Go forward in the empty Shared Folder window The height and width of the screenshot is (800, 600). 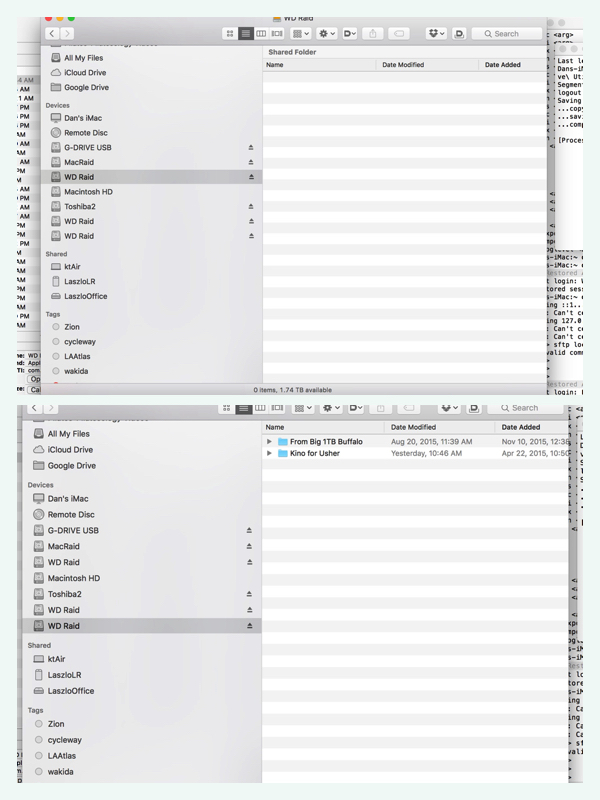click(x=67, y=34)
